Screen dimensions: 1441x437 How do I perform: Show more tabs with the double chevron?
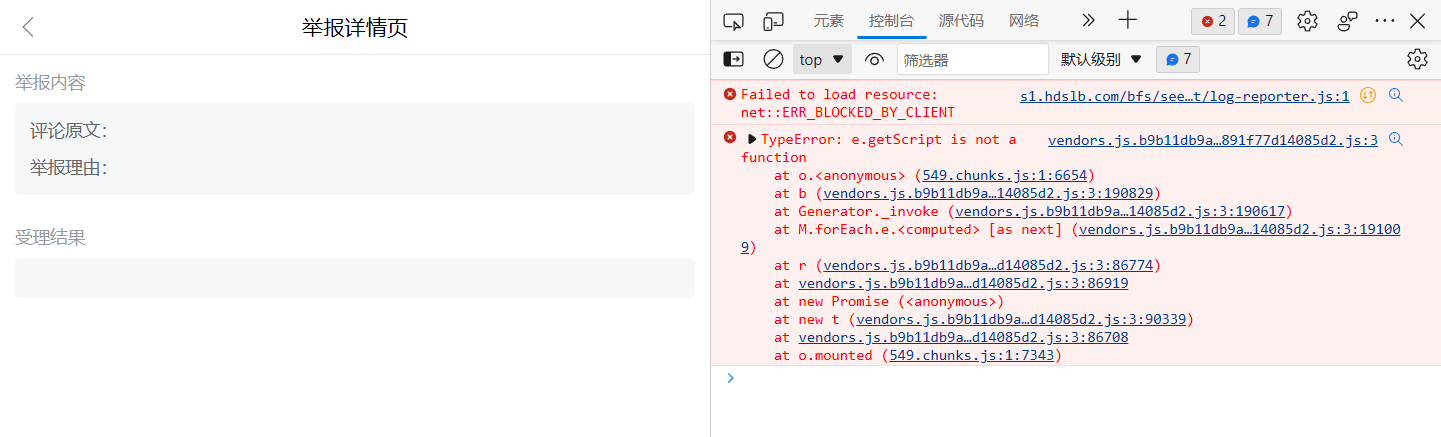(1088, 20)
